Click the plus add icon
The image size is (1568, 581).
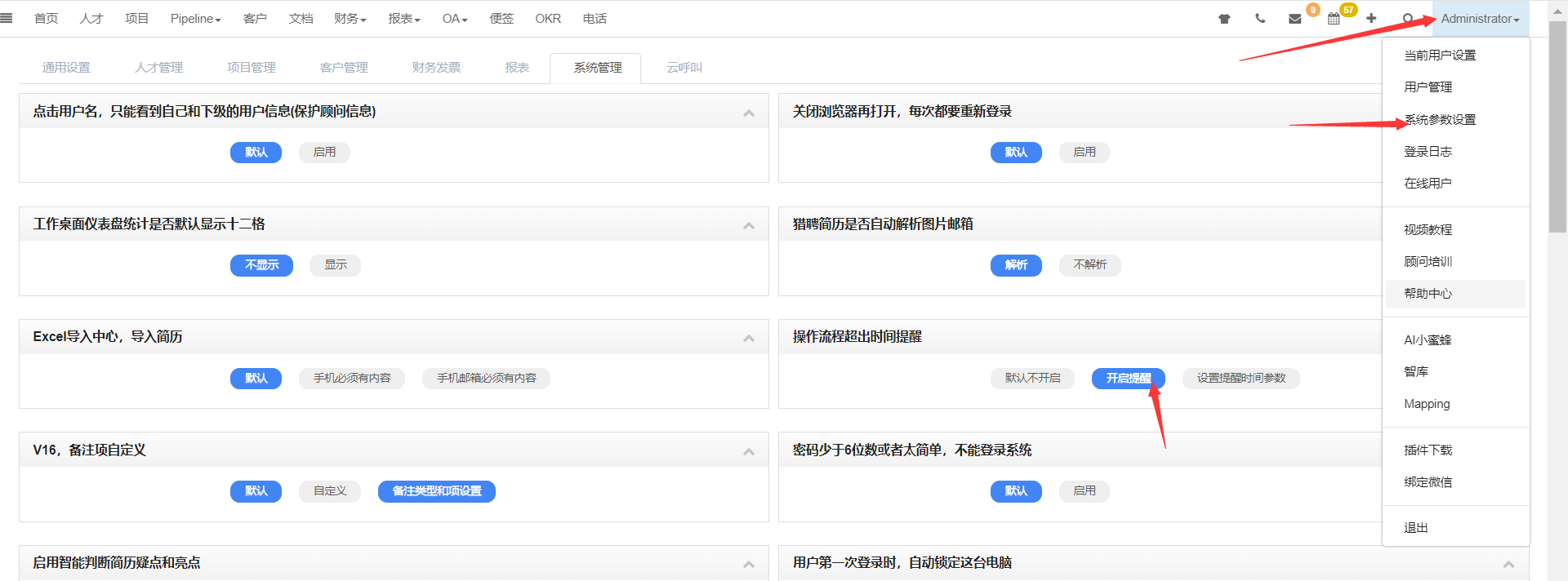click(1371, 18)
